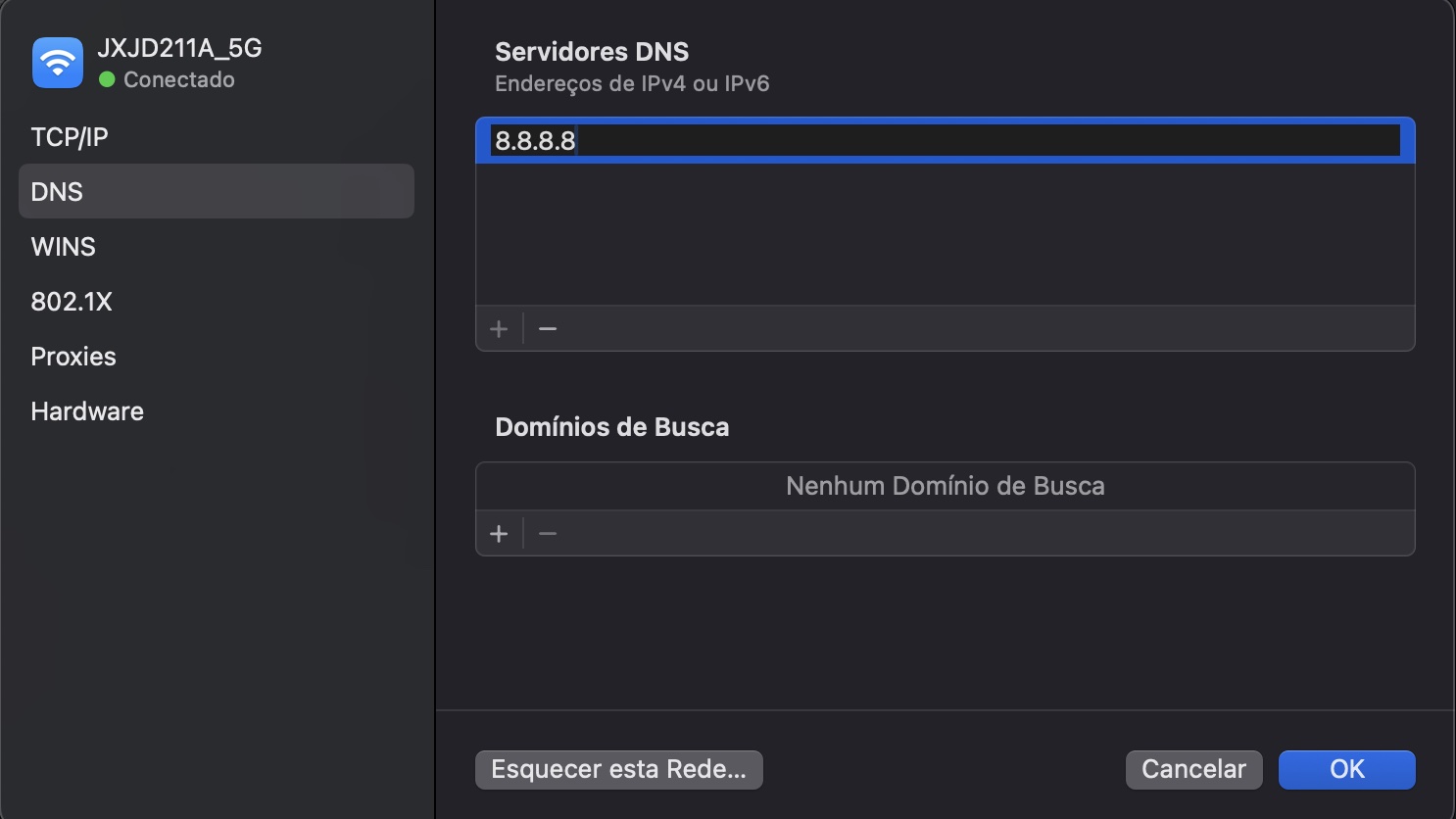The image size is (1456, 819).
Task: Click Cancelar to discard changes
Action: (x=1193, y=769)
